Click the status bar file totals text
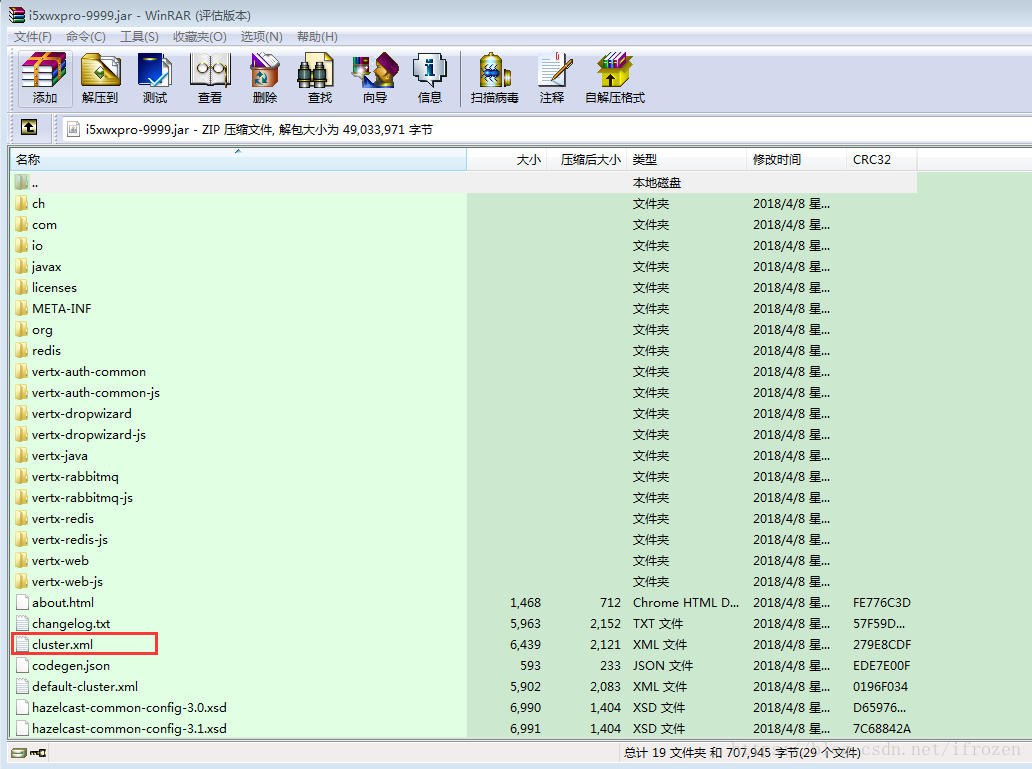Viewport: 1032px width, 769px height. pos(742,753)
